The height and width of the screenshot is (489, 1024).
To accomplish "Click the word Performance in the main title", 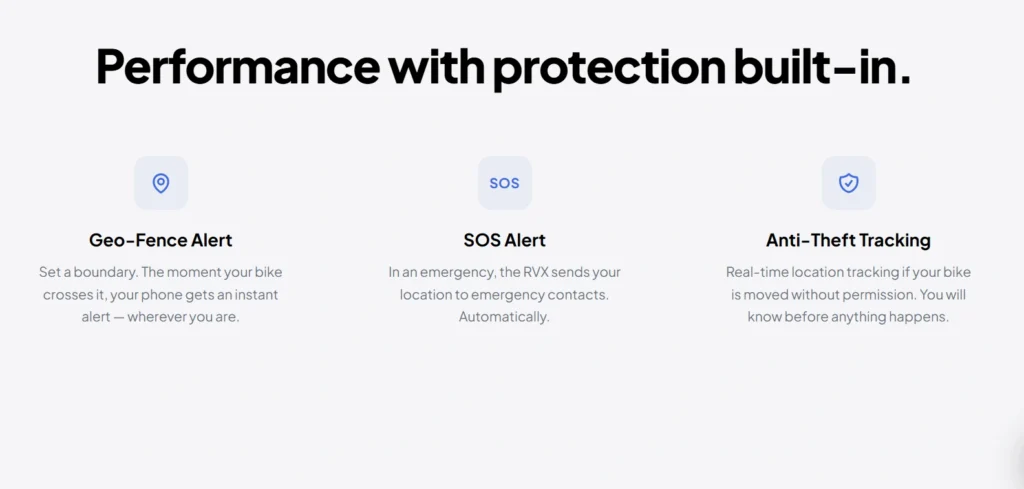I will pyautogui.click(x=238, y=66).
